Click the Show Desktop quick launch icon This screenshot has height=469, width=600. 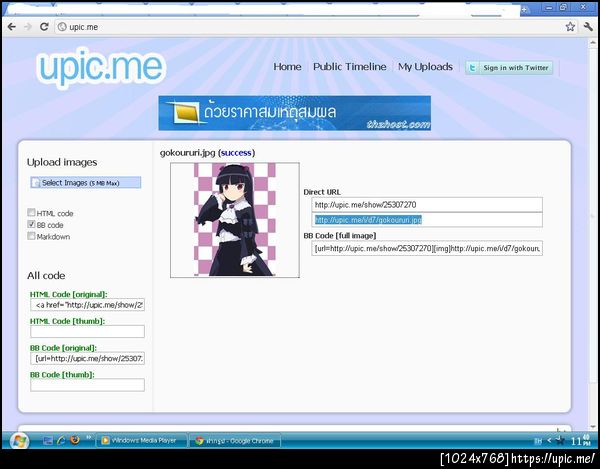pyautogui.click(x=48, y=441)
